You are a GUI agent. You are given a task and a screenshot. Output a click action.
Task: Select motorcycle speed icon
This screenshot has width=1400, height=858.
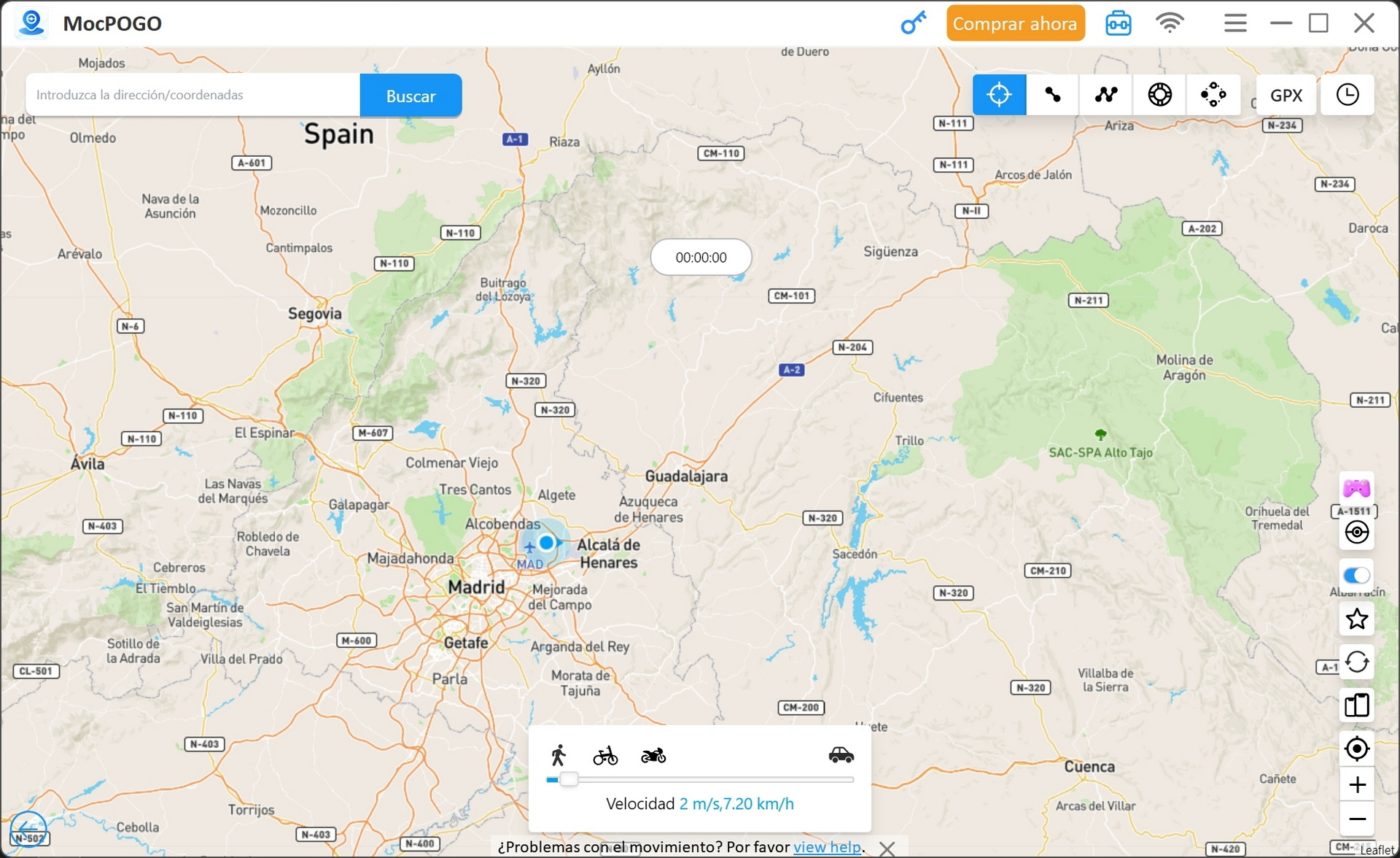pos(653,756)
